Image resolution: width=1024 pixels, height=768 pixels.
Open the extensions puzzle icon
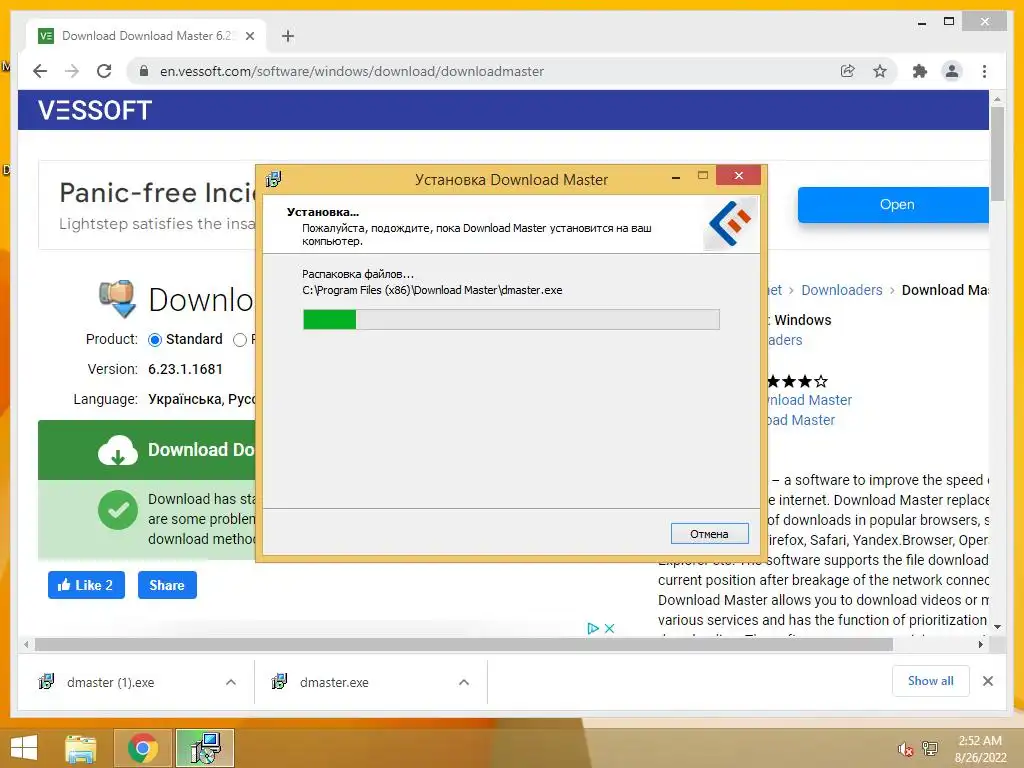(x=920, y=71)
